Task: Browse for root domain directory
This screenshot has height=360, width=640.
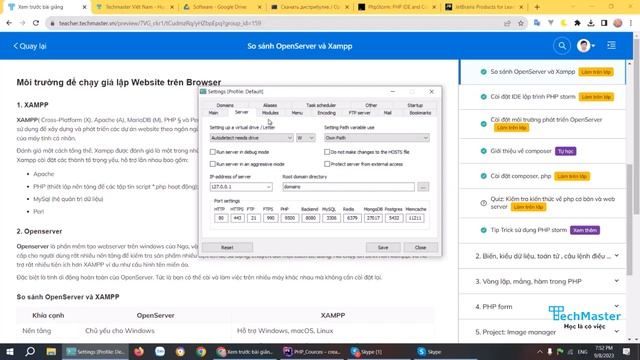Action: coord(423,187)
